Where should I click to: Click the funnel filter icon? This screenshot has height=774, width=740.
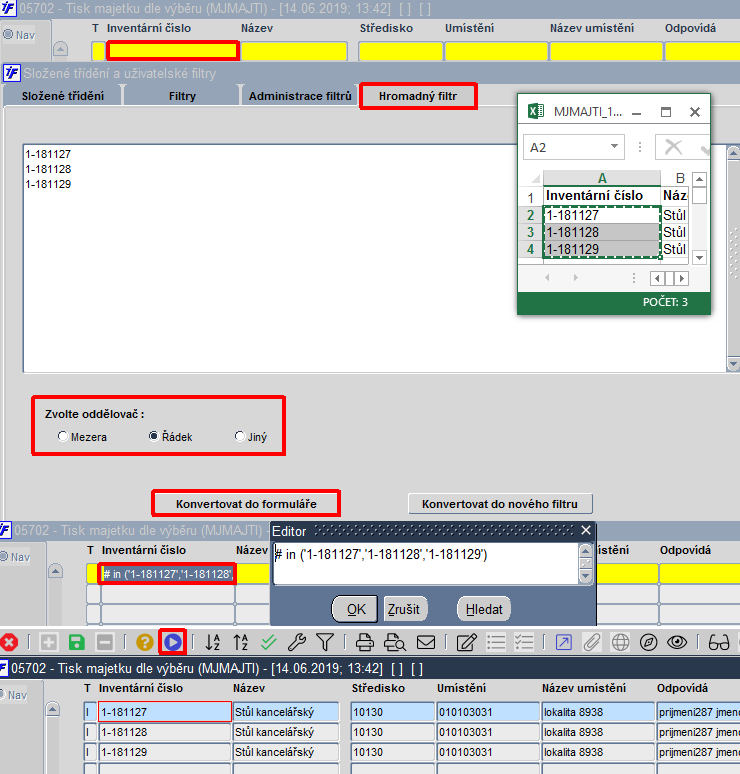325,642
